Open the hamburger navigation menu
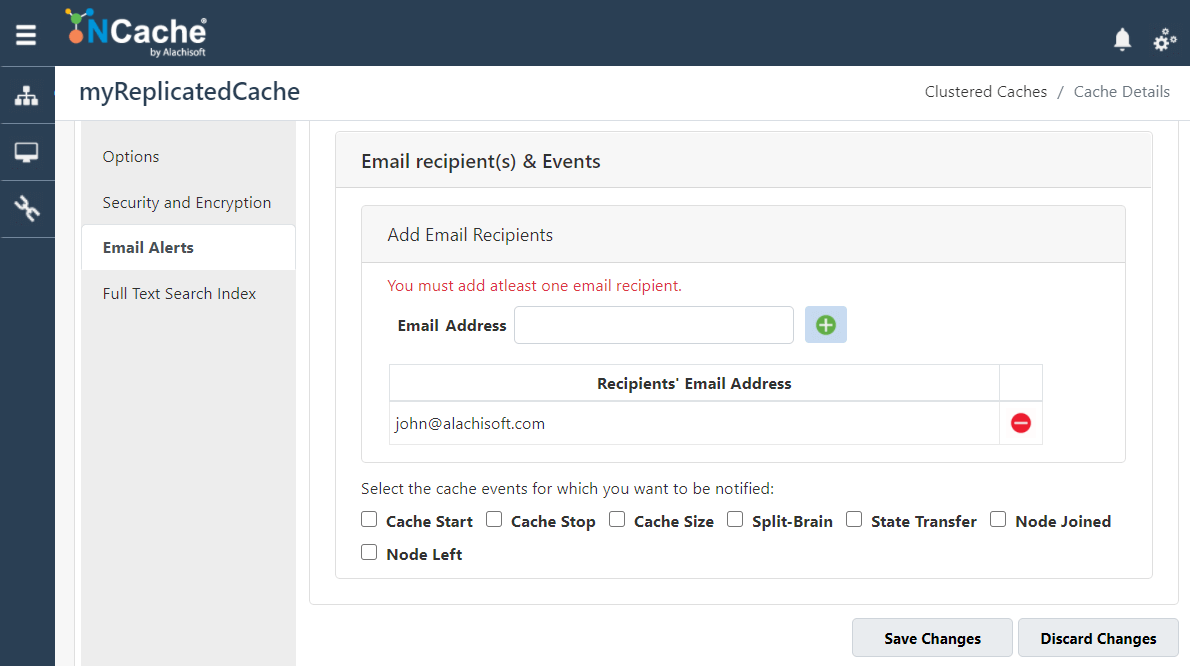Viewport: 1190px width, 666px height. (26, 35)
